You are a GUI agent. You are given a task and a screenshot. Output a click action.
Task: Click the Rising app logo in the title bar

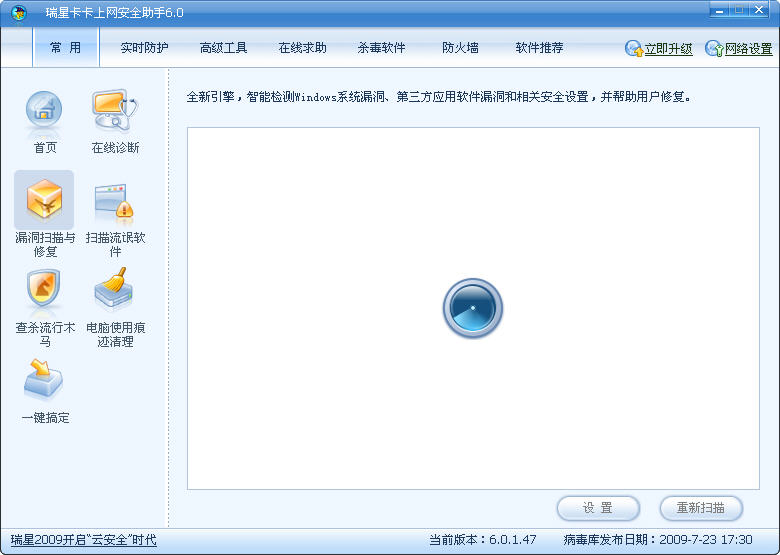pyautogui.click(x=19, y=12)
